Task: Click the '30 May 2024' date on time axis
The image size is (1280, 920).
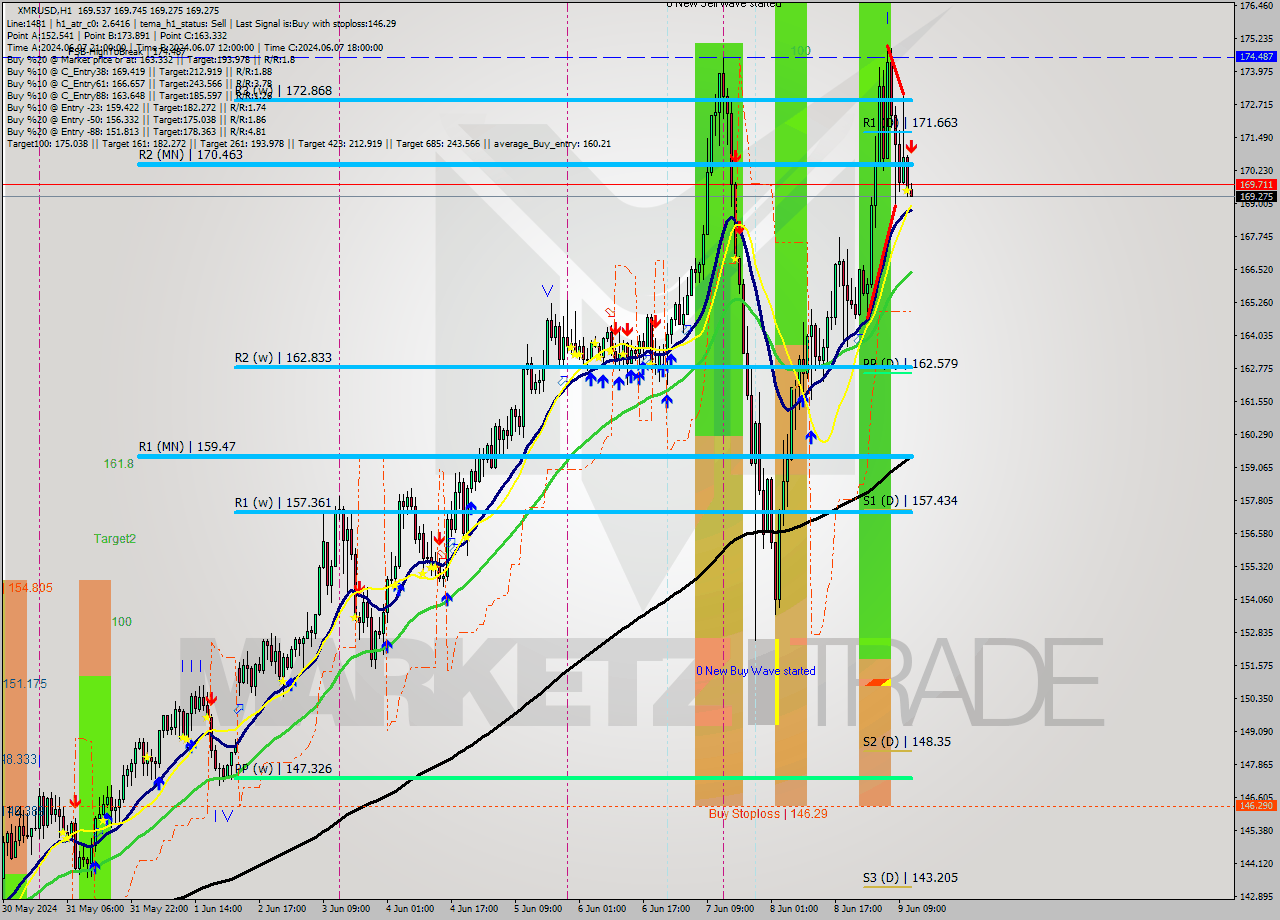Action: coord(29,909)
